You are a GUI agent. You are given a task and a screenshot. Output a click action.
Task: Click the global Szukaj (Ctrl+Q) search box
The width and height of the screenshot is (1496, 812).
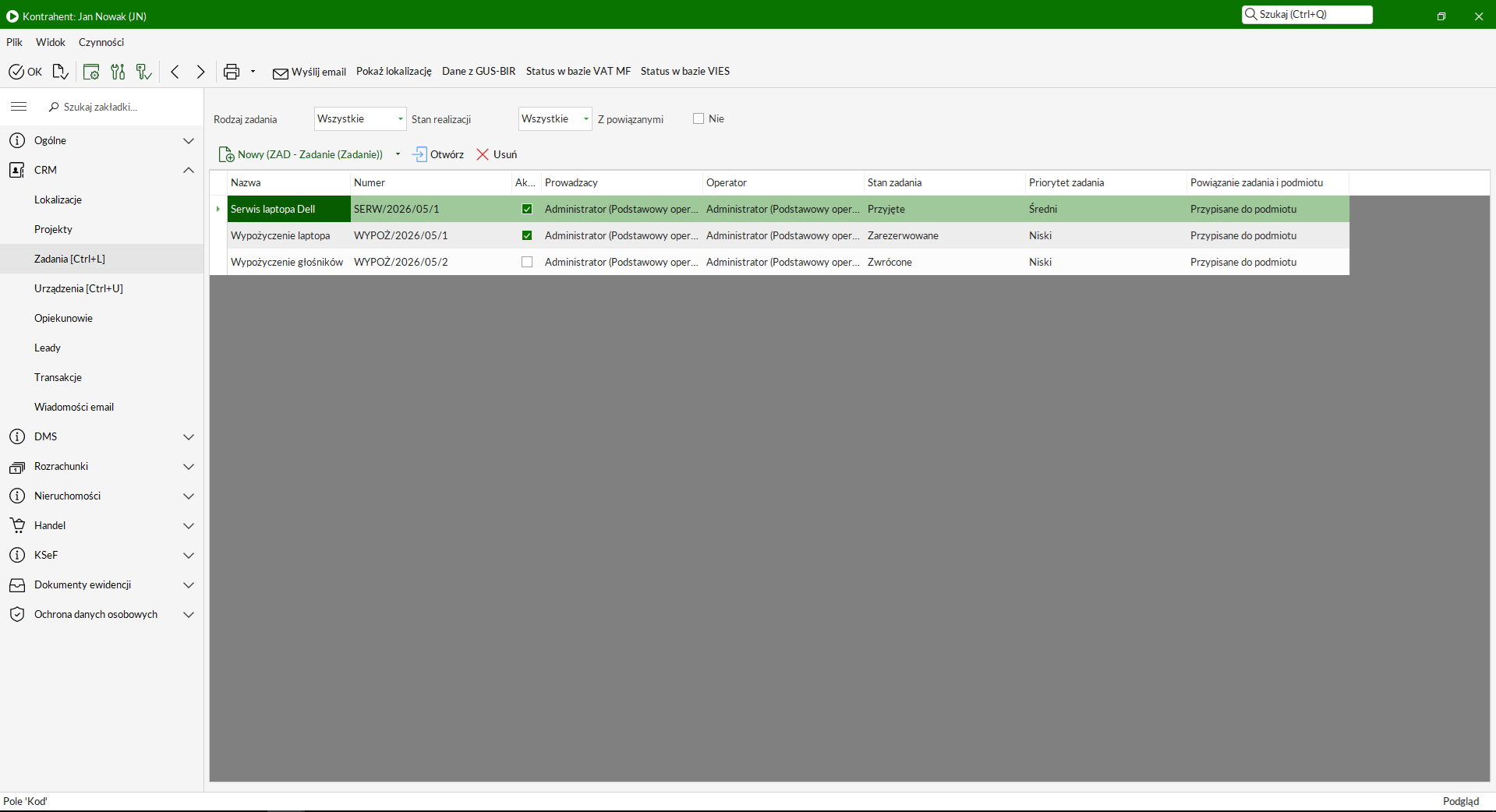click(1307, 14)
